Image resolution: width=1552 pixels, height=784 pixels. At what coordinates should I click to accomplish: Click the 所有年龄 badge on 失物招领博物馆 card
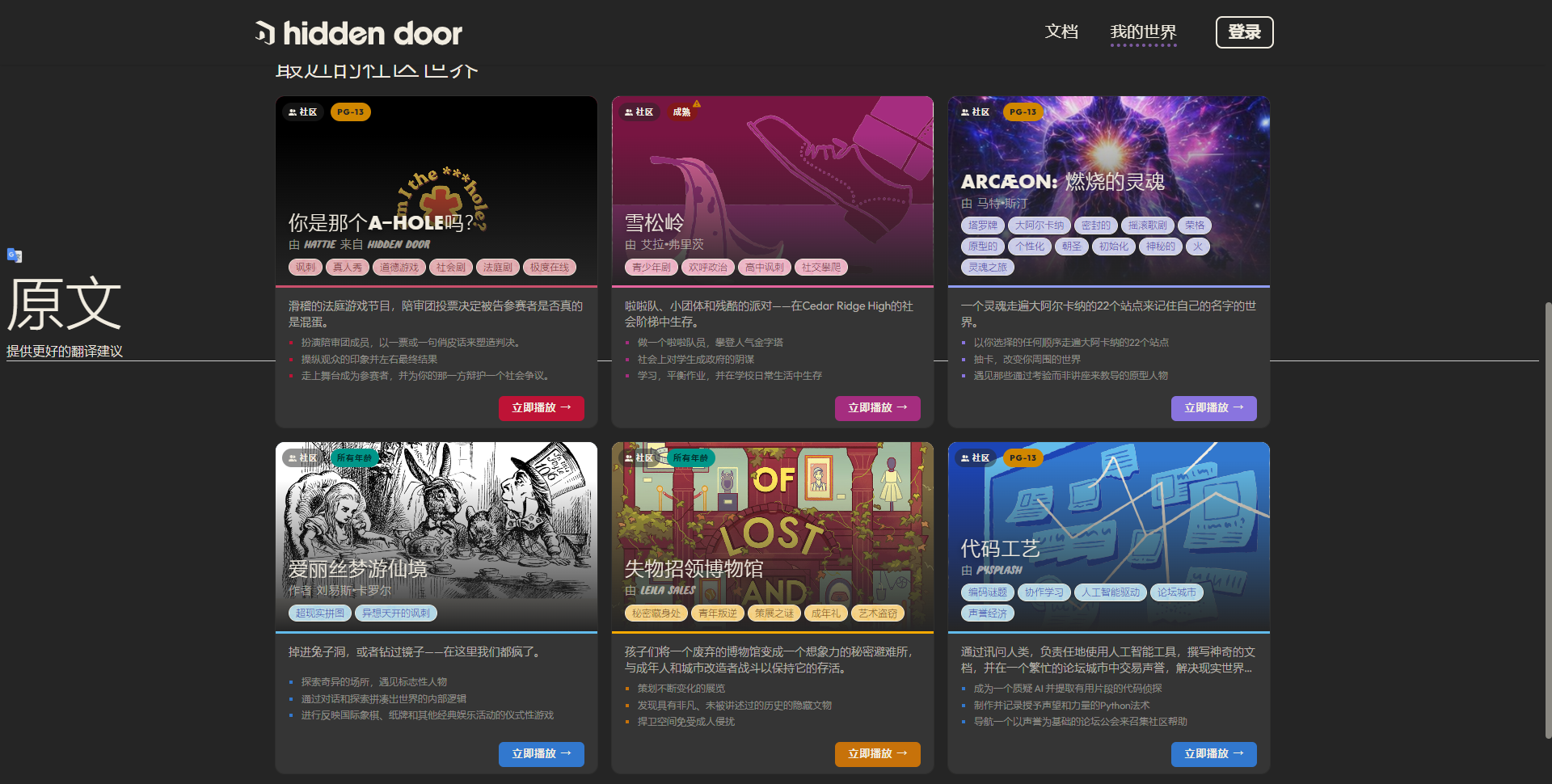(x=690, y=458)
